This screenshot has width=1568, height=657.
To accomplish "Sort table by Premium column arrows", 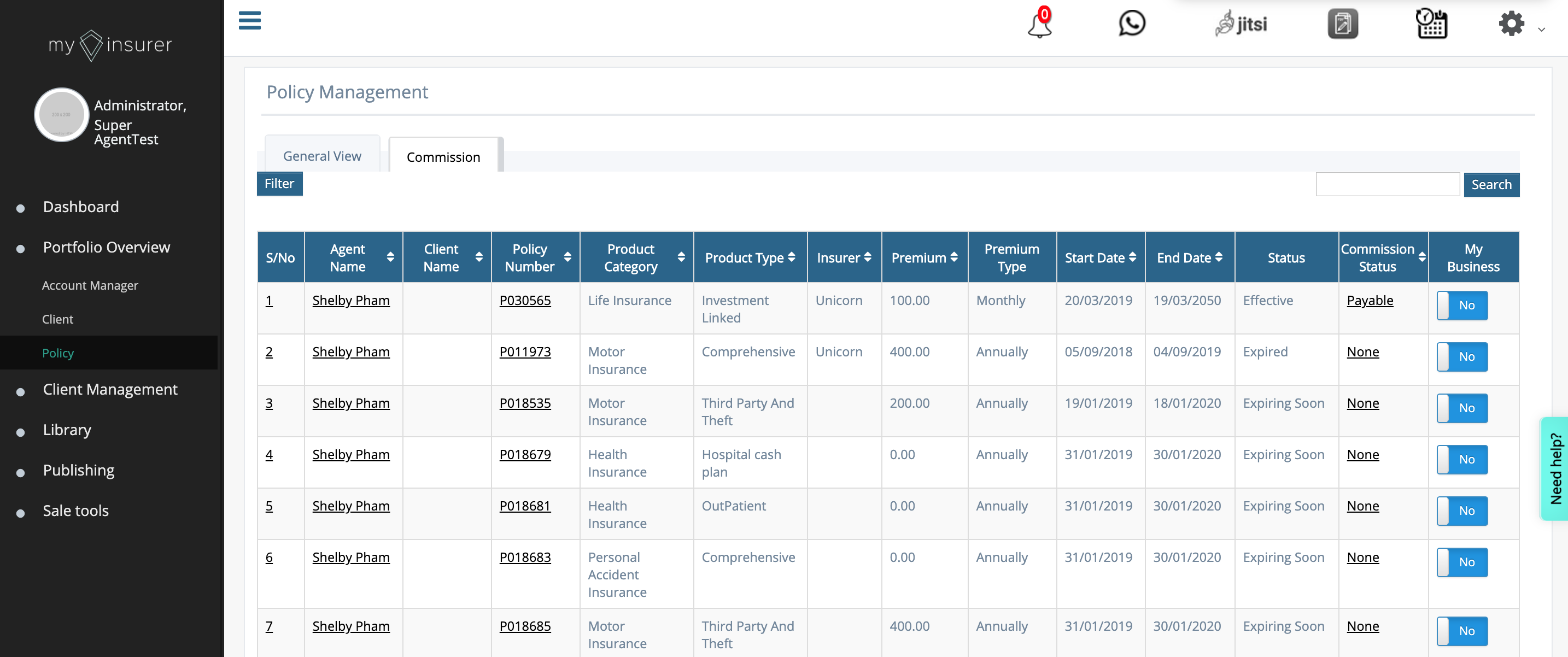I will (x=954, y=257).
